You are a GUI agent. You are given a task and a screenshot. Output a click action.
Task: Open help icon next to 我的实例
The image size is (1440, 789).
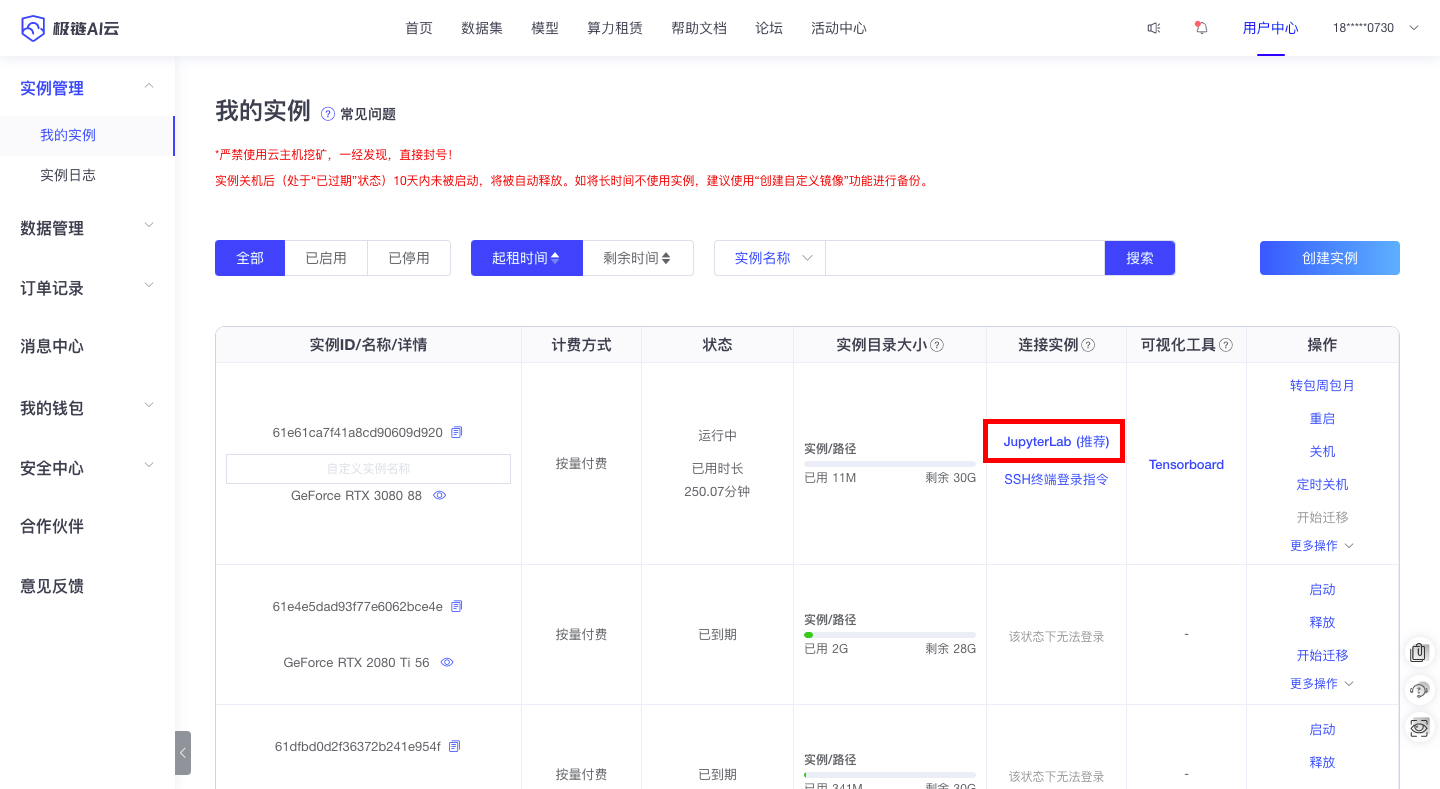(326, 114)
